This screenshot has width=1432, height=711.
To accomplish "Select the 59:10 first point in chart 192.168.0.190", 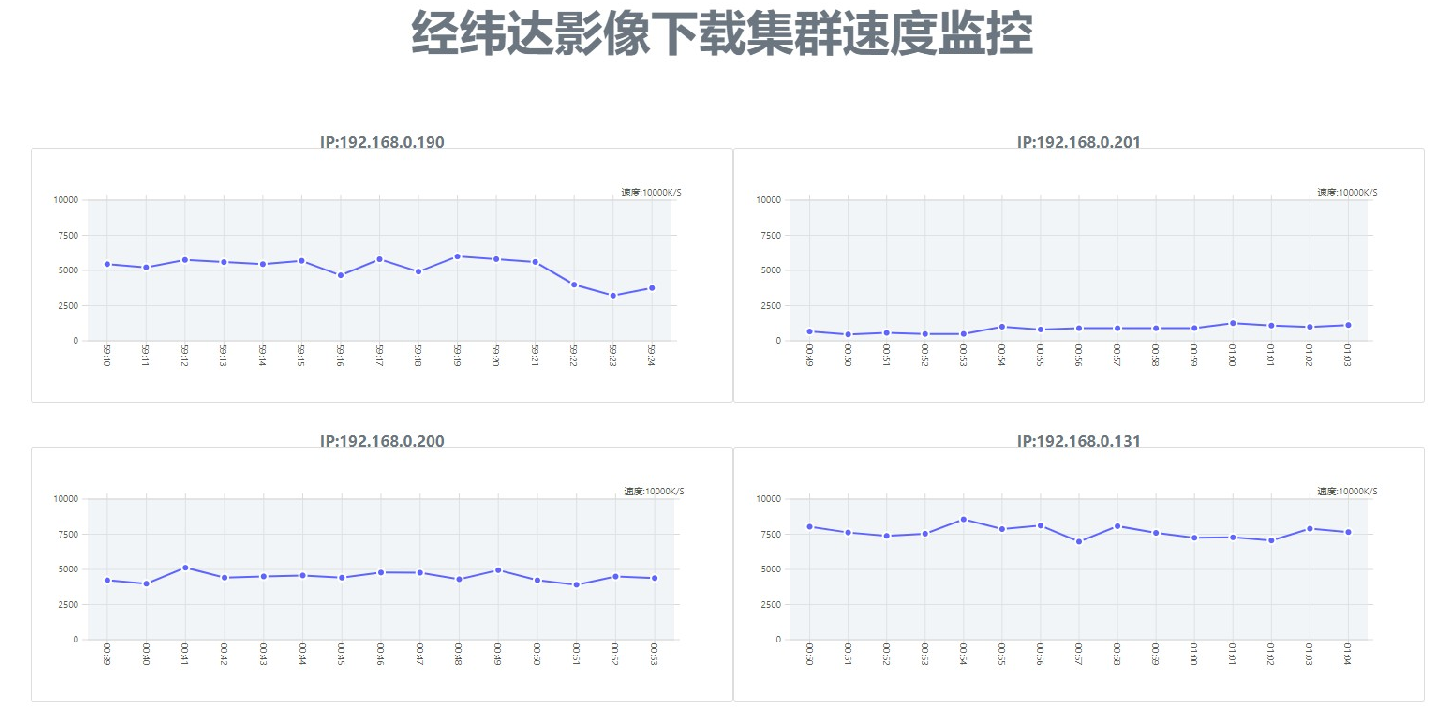I will click(107, 264).
